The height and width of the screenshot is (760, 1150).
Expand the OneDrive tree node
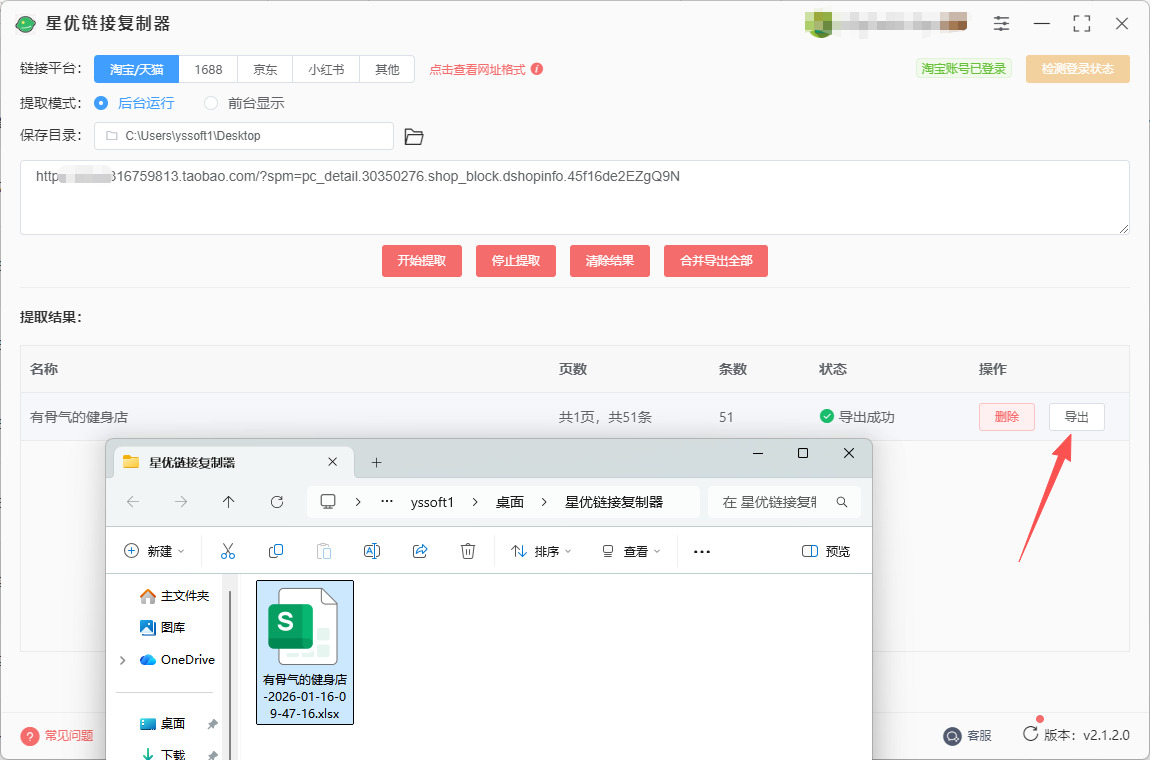click(x=122, y=660)
